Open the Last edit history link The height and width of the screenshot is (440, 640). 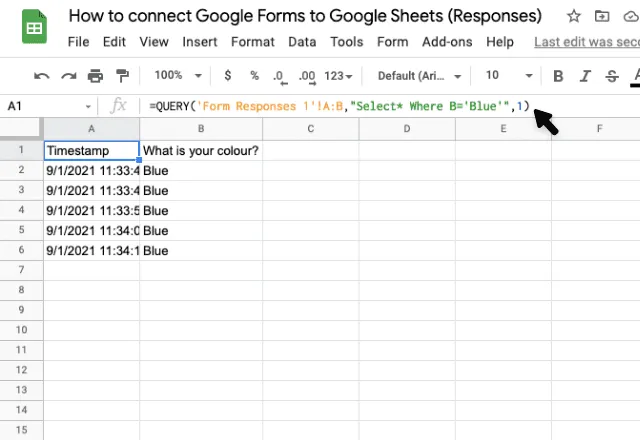(x=587, y=42)
